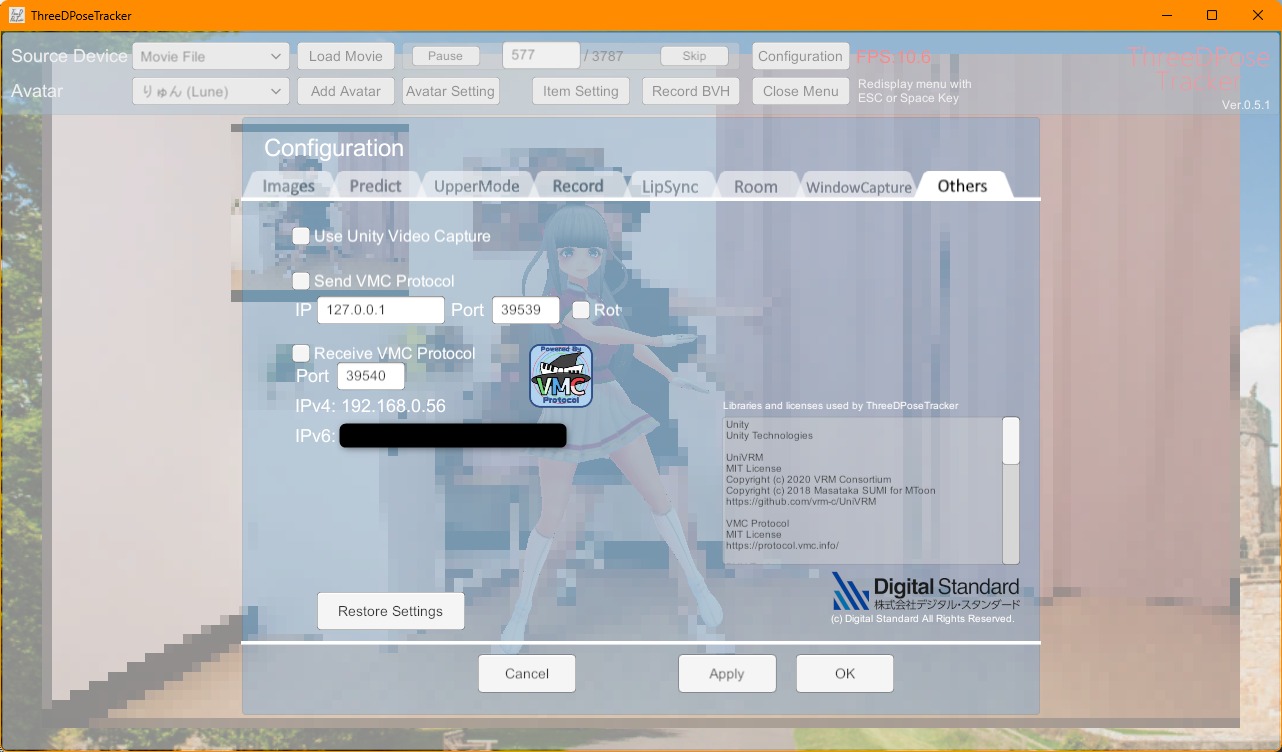The height and width of the screenshot is (752, 1282).
Task: Expand the Avatar selection dropdown
Action: (x=210, y=91)
